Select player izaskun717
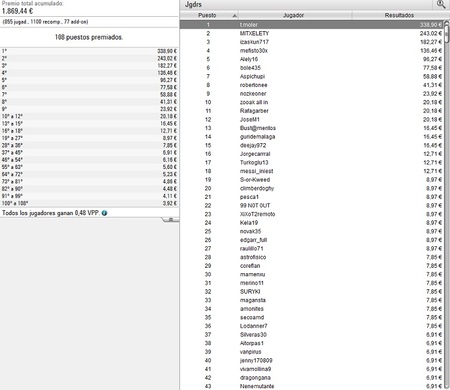 point(254,42)
